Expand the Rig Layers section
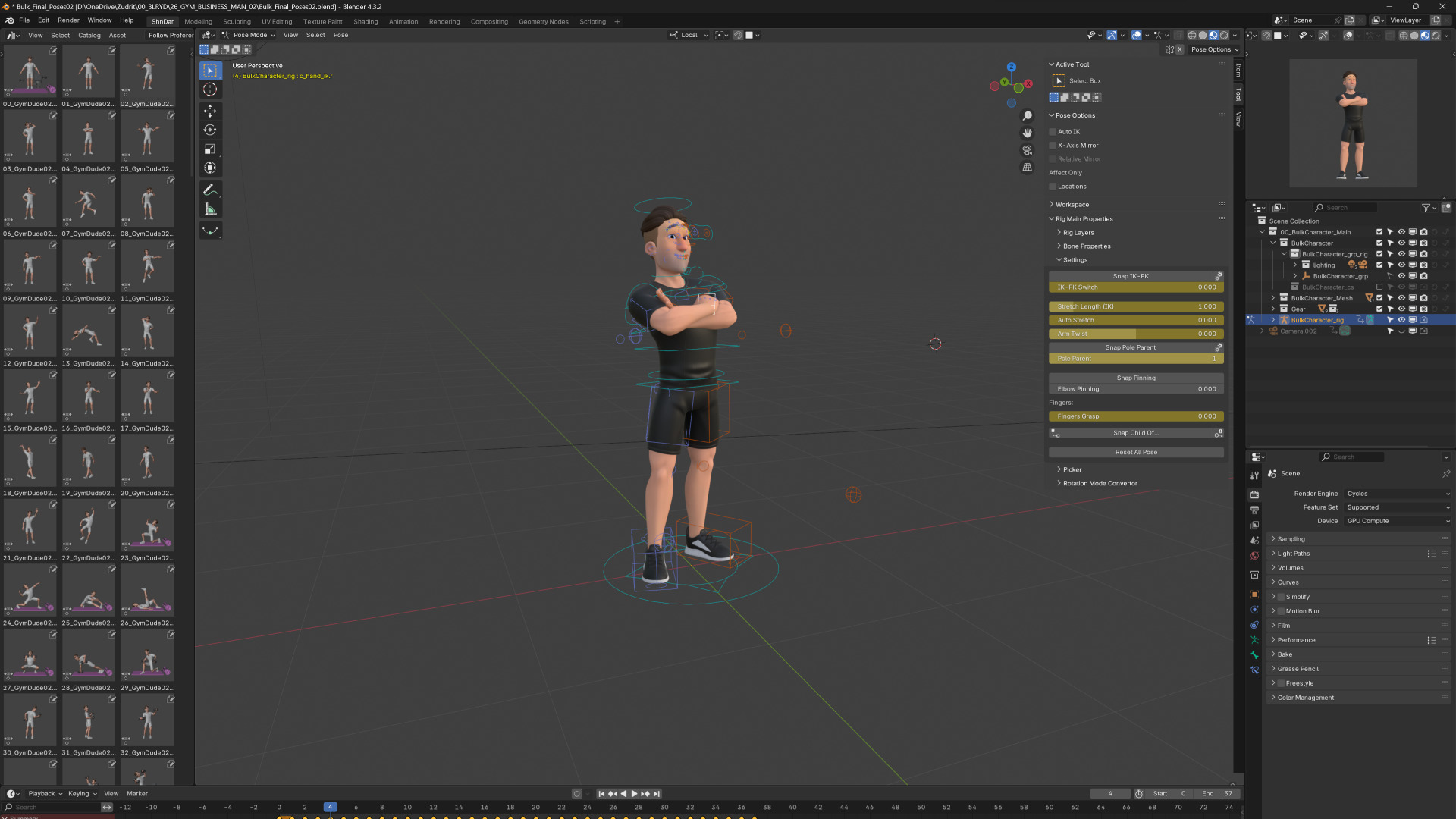Viewport: 1456px width, 819px height. point(1078,233)
